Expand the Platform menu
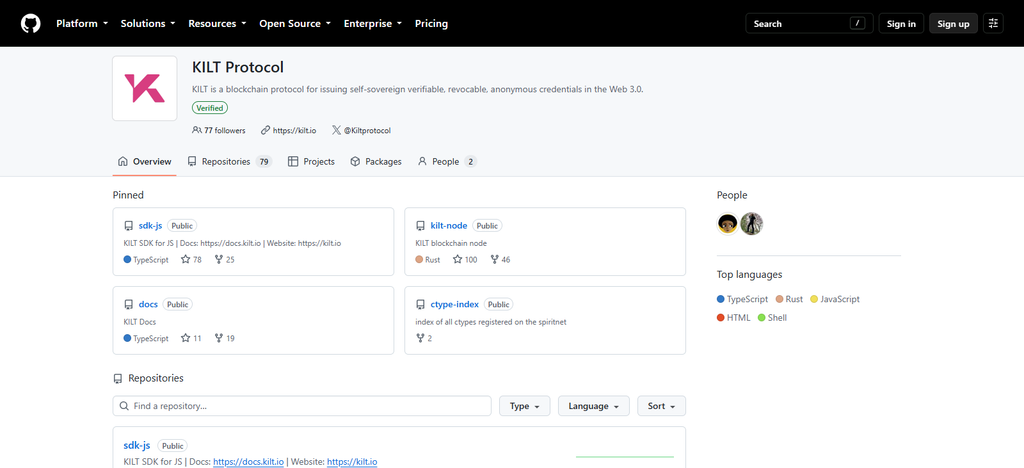 [82, 23]
